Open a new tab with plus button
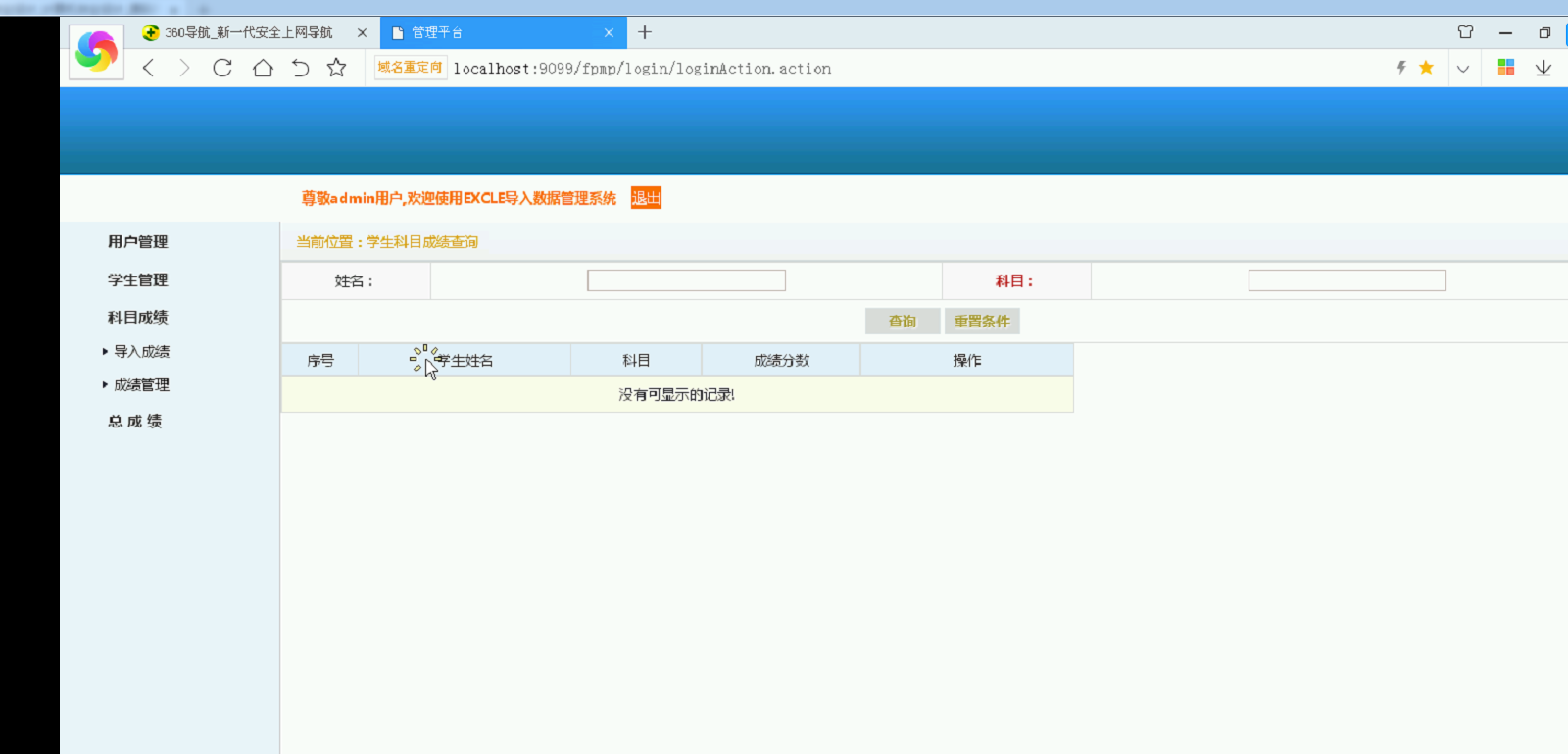Image resolution: width=1568 pixels, height=754 pixels. 645,32
